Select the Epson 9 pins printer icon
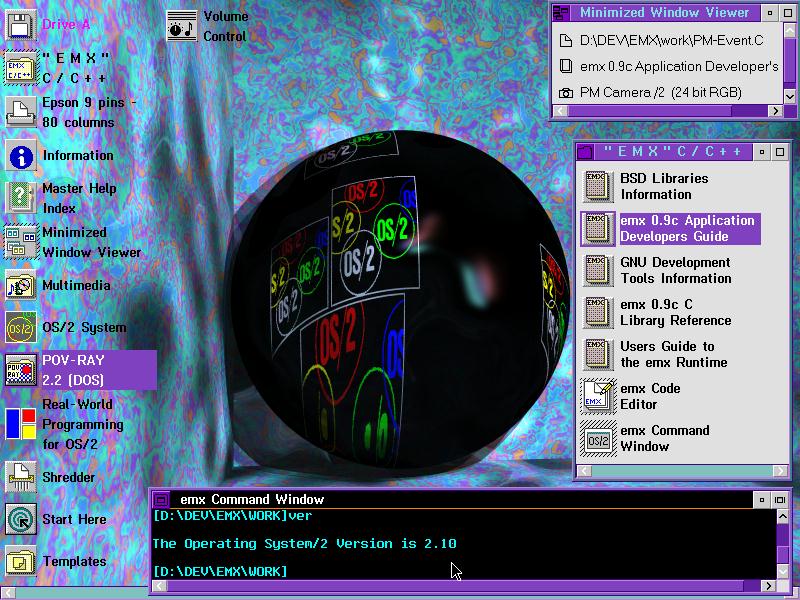800x600 pixels. [21, 112]
